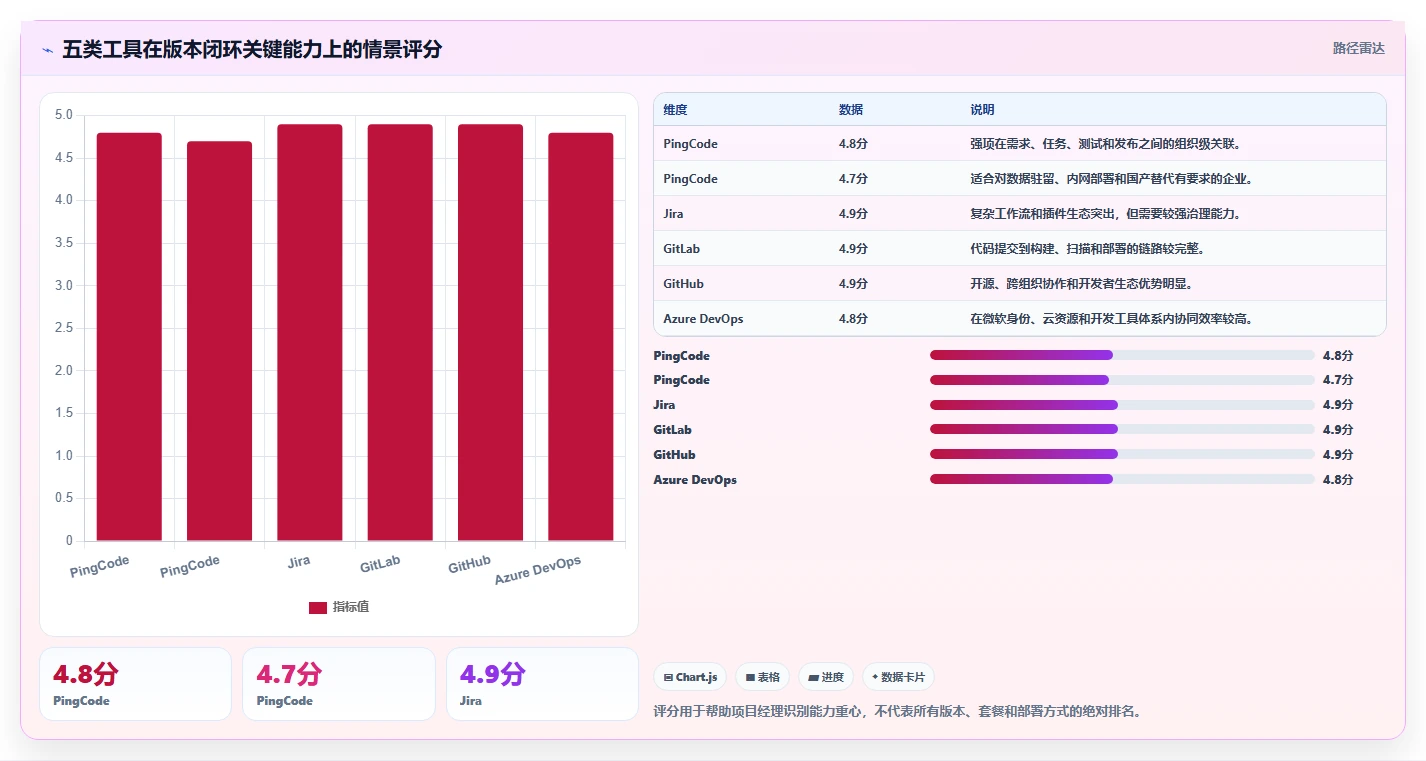Click the description 适合对数据驻留、内网部署和国产替代有要求的企业。
The image size is (1426, 761).
click(x=1112, y=179)
